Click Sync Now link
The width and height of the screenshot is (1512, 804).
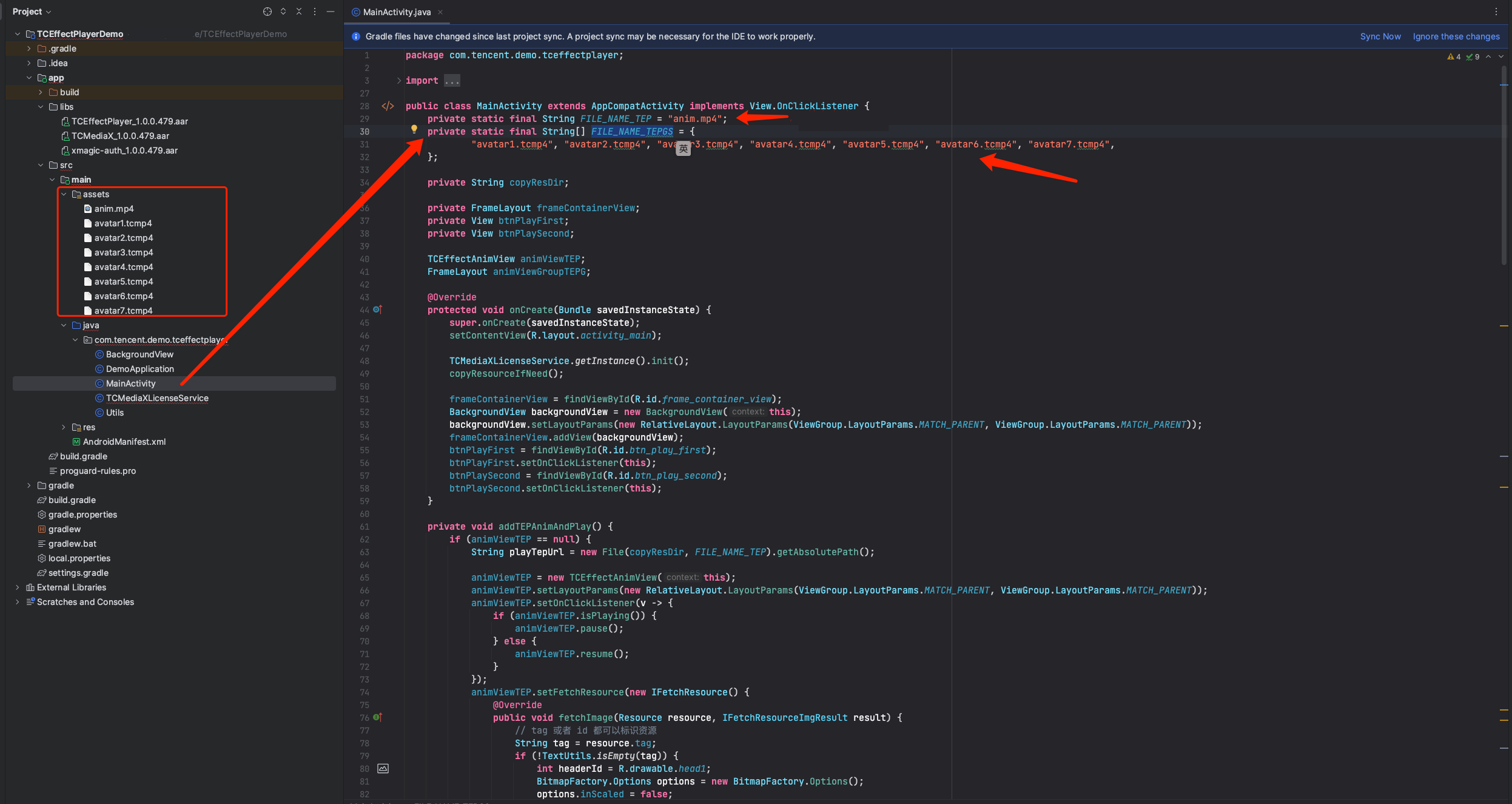tap(1380, 36)
